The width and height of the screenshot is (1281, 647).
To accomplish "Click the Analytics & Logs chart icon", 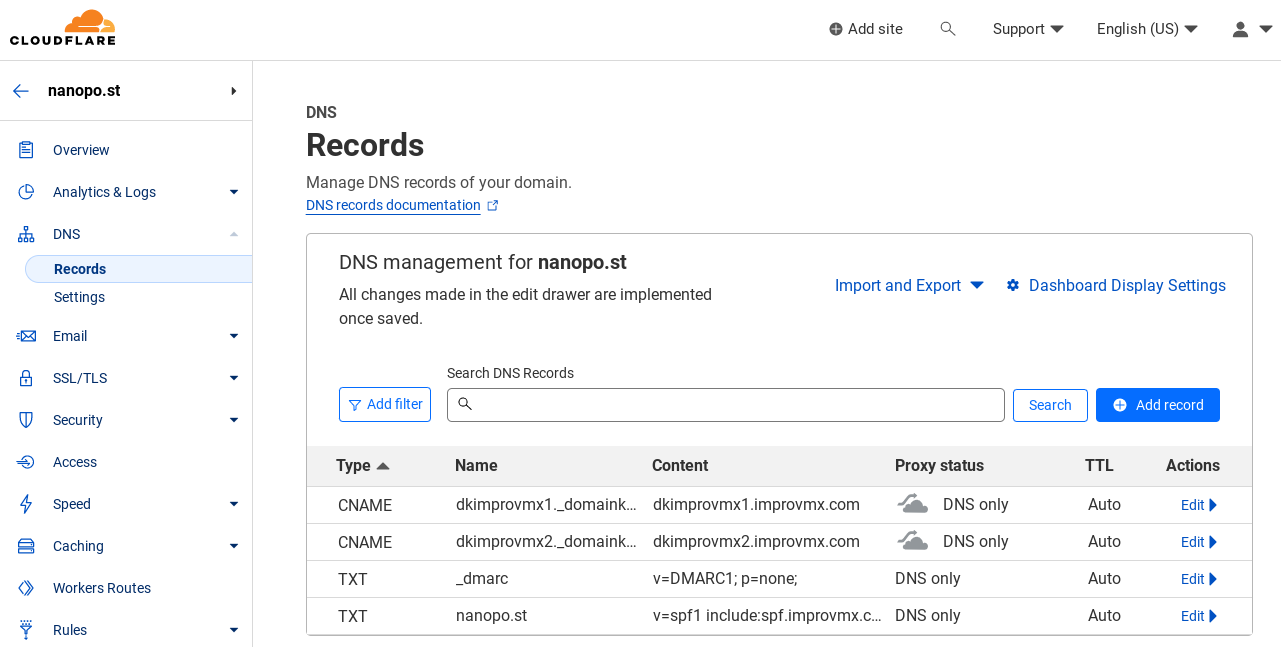I will pyautogui.click(x=27, y=192).
